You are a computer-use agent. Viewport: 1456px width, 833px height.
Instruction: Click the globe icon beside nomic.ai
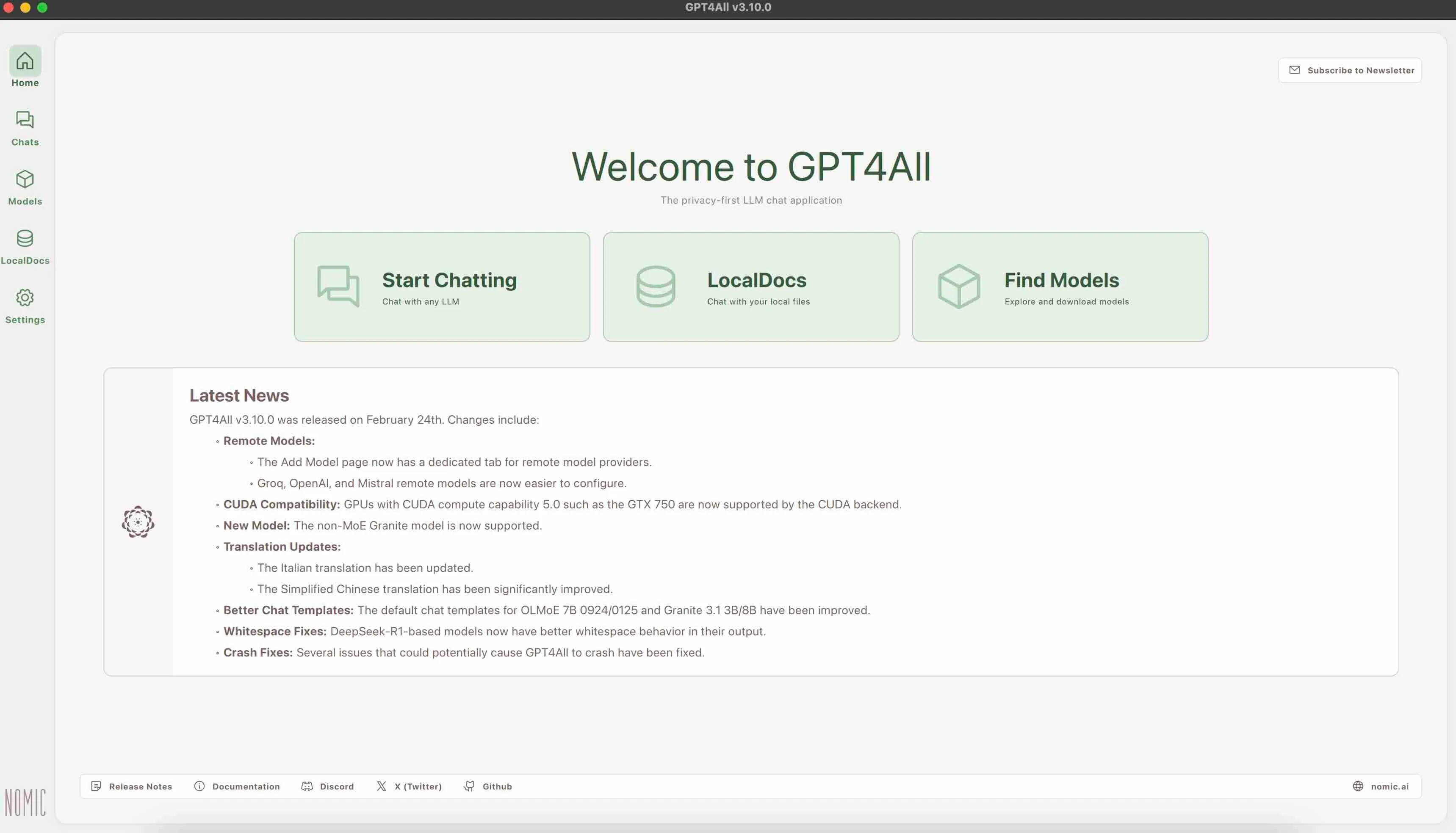point(1358,786)
